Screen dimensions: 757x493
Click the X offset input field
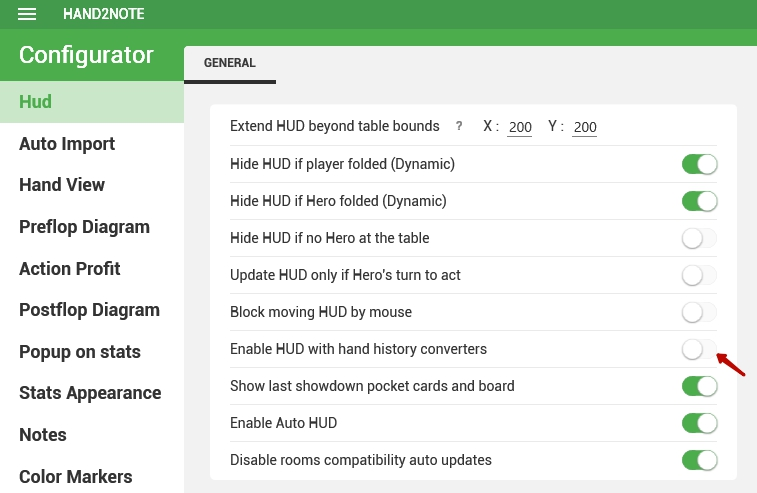519,127
